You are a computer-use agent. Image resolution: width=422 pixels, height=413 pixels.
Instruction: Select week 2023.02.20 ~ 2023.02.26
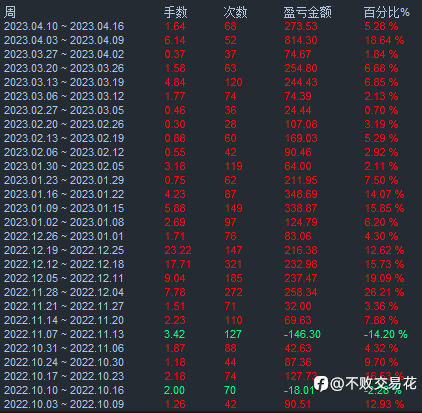pyautogui.click(x=64, y=124)
